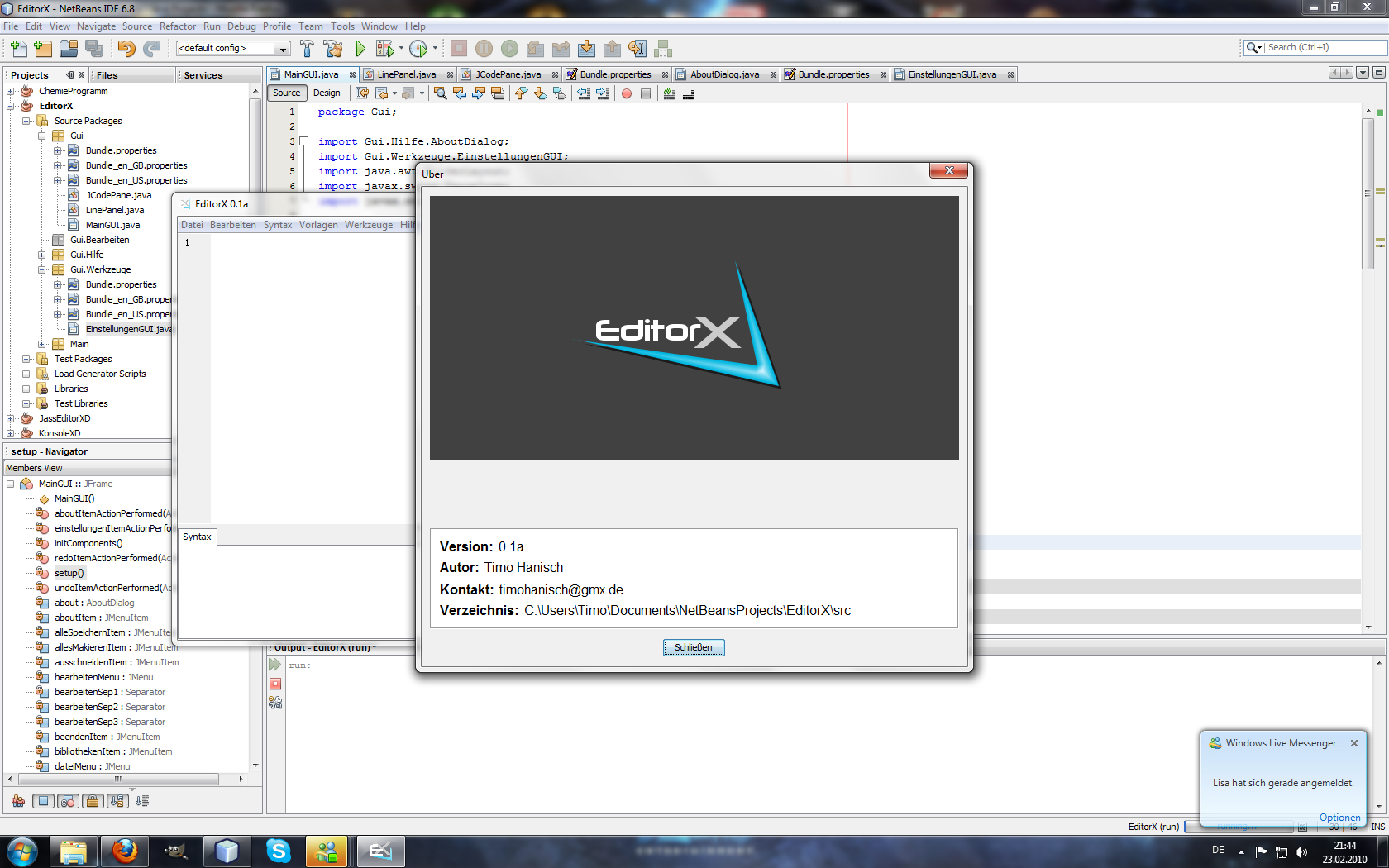Open Firefox from the taskbar
The image size is (1389, 868).
point(125,851)
